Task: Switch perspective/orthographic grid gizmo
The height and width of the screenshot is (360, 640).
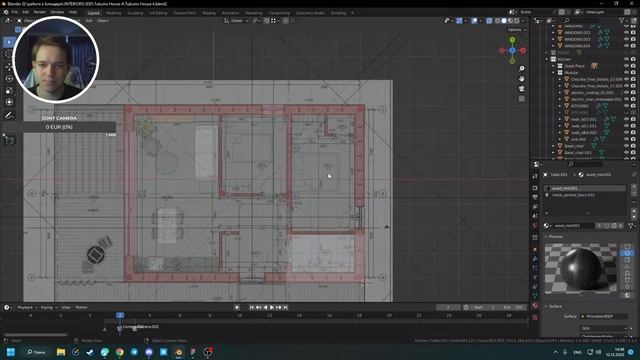Action: 522,99
